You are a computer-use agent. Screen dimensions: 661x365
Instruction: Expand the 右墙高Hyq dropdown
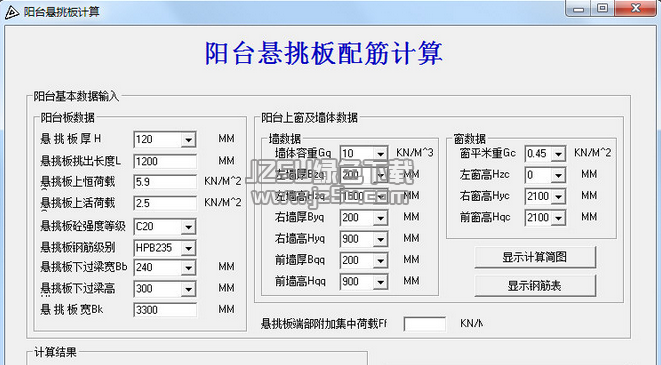pos(380,240)
